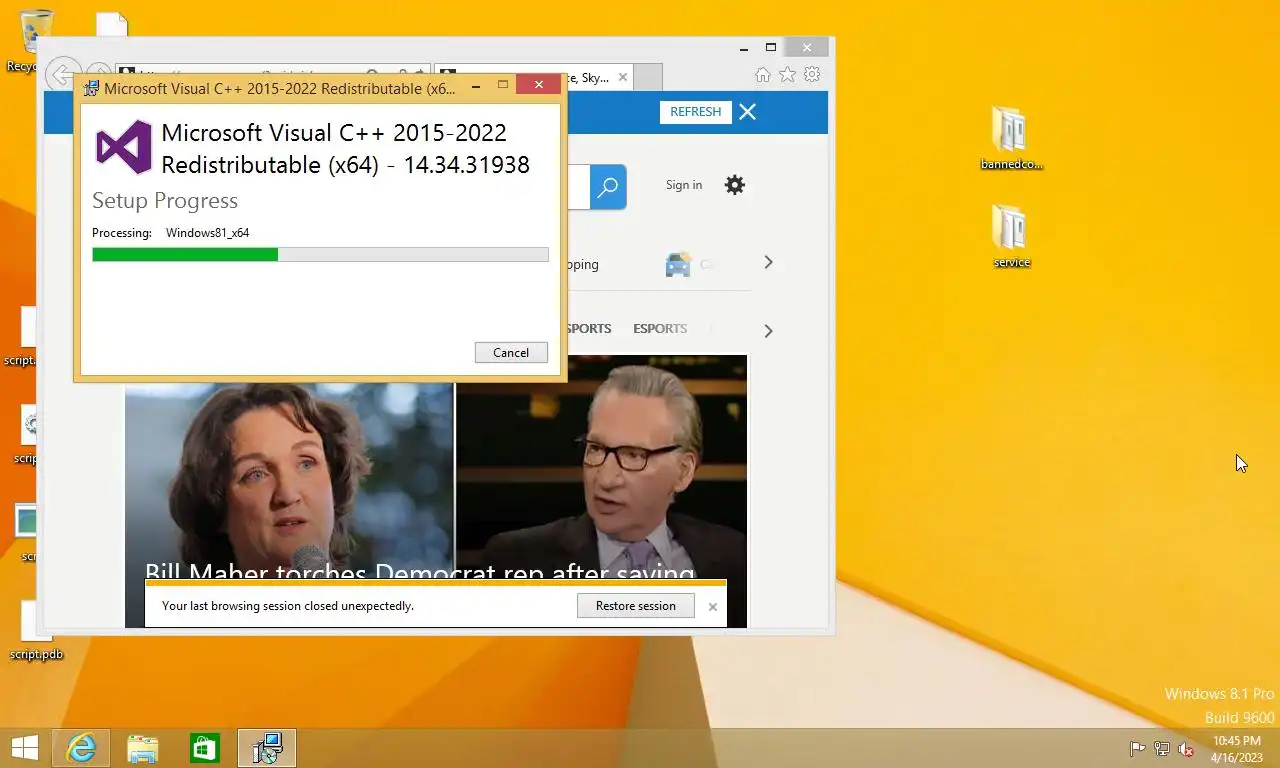Open Internet Explorer home page icon
The width and height of the screenshot is (1280, 768).
coord(763,75)
